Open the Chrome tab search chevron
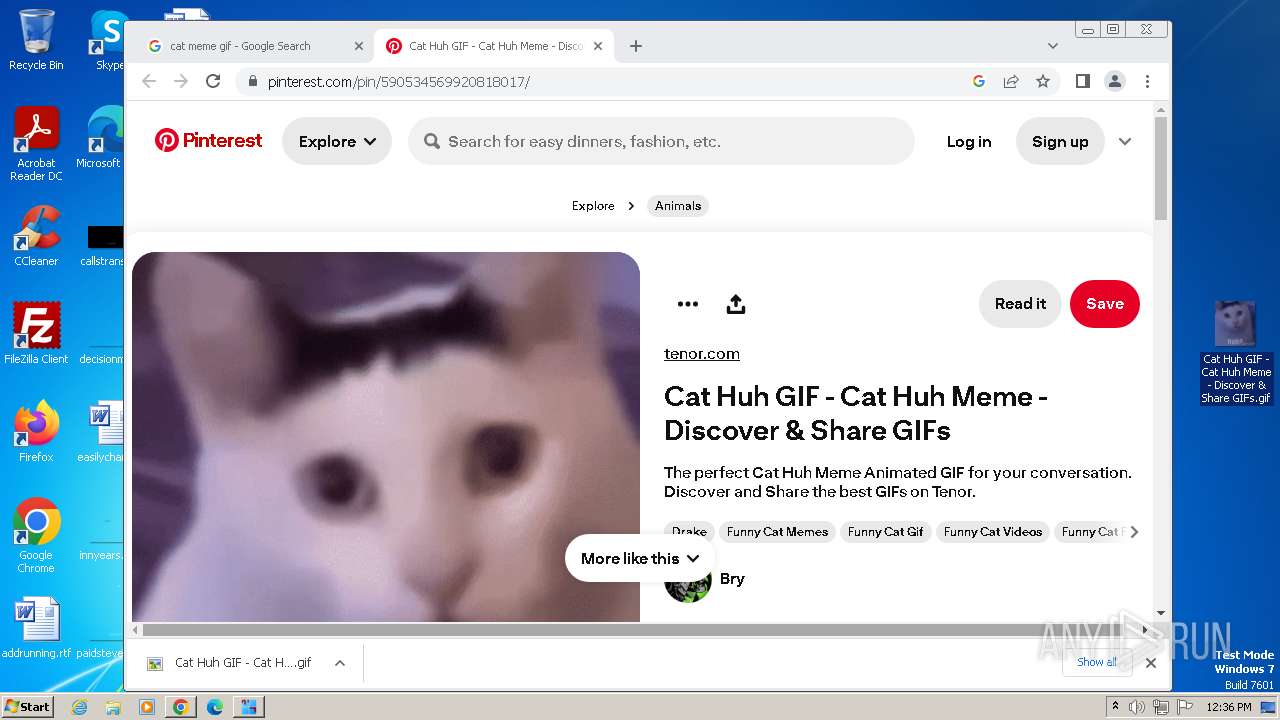This screenshot has width=1280, height=720. pyautogui.click(x=1053, y=46)
